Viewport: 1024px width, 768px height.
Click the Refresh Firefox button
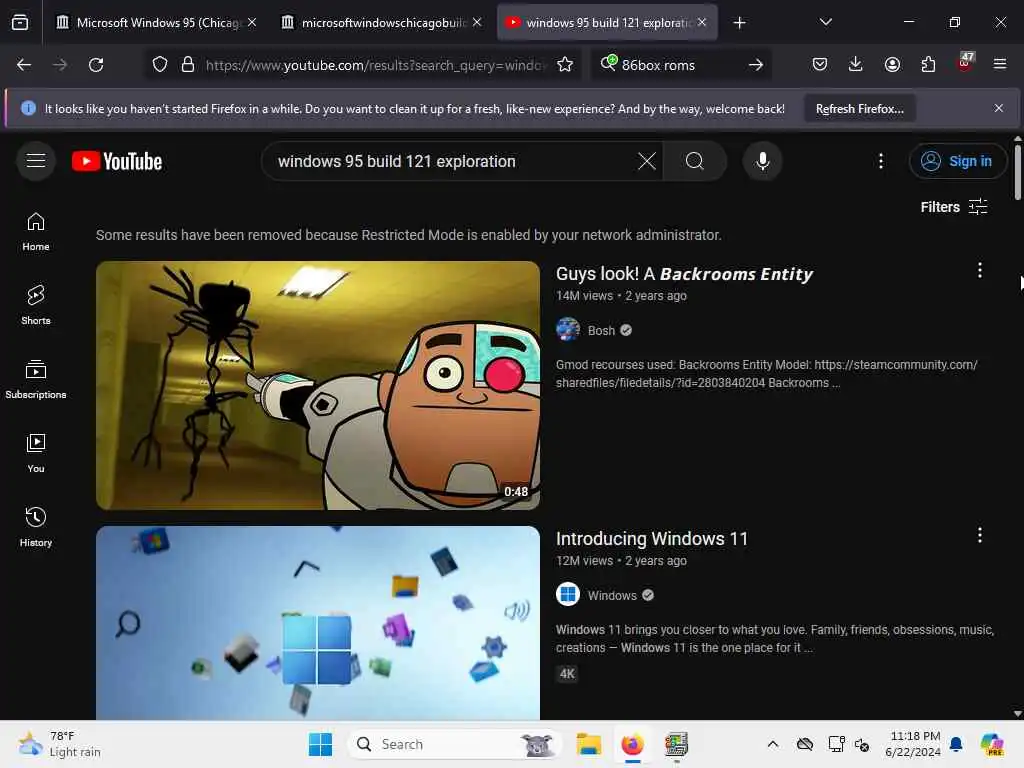(859, 108)
